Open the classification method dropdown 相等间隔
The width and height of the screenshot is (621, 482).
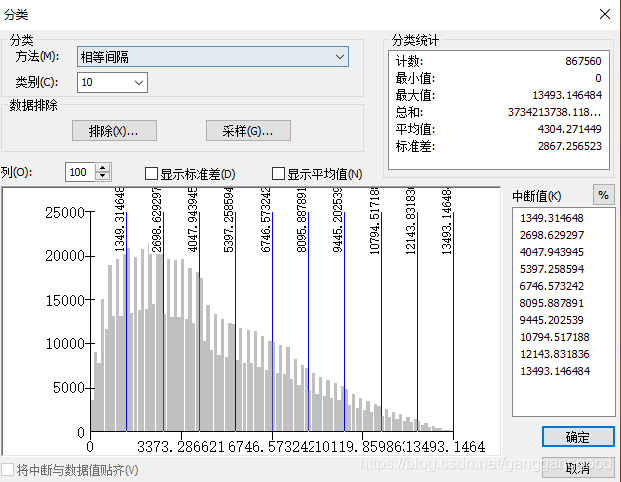pyautogui.click(x=213, y=57)
